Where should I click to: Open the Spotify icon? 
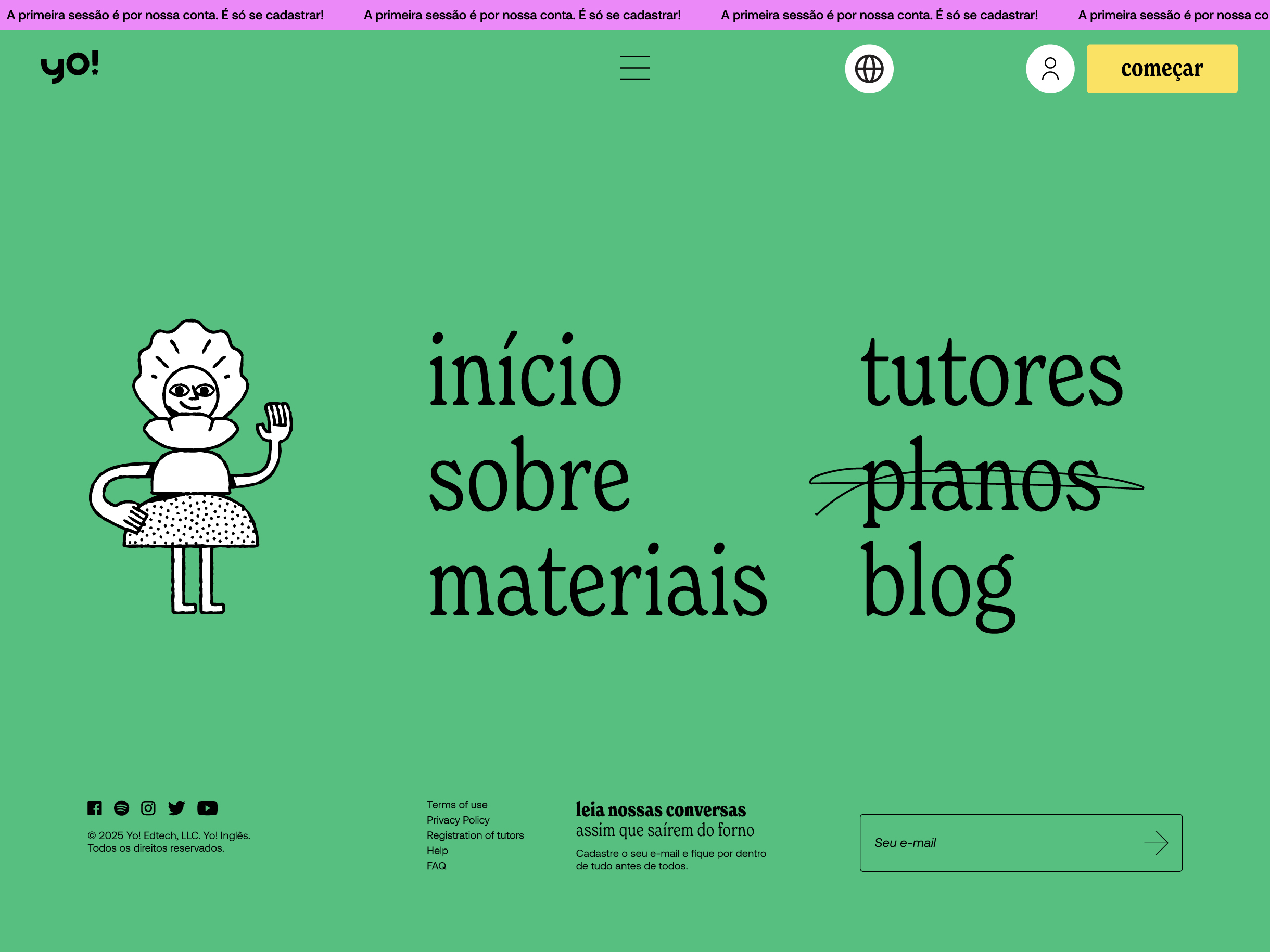pyautogui.click(x=122, y=808)
